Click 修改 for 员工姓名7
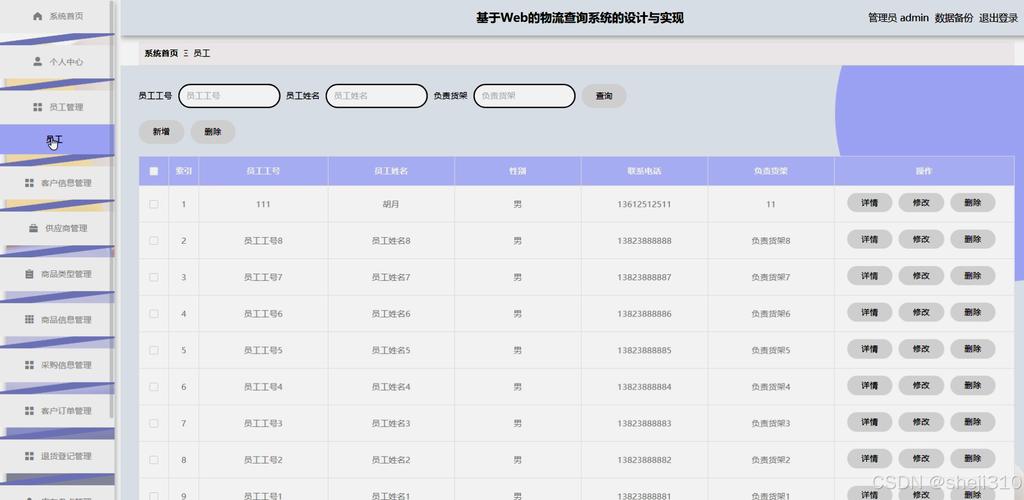The height and width of the screenshot is (500, 1024). pos(921,276)
